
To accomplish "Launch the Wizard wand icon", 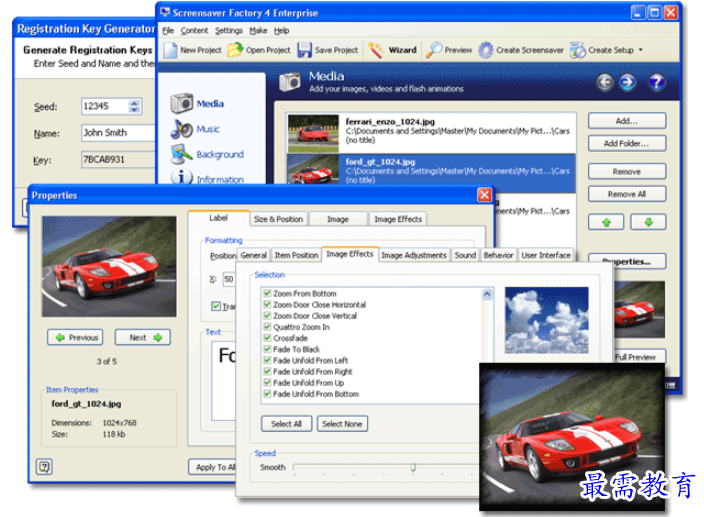I will click(x=375, y=50).
